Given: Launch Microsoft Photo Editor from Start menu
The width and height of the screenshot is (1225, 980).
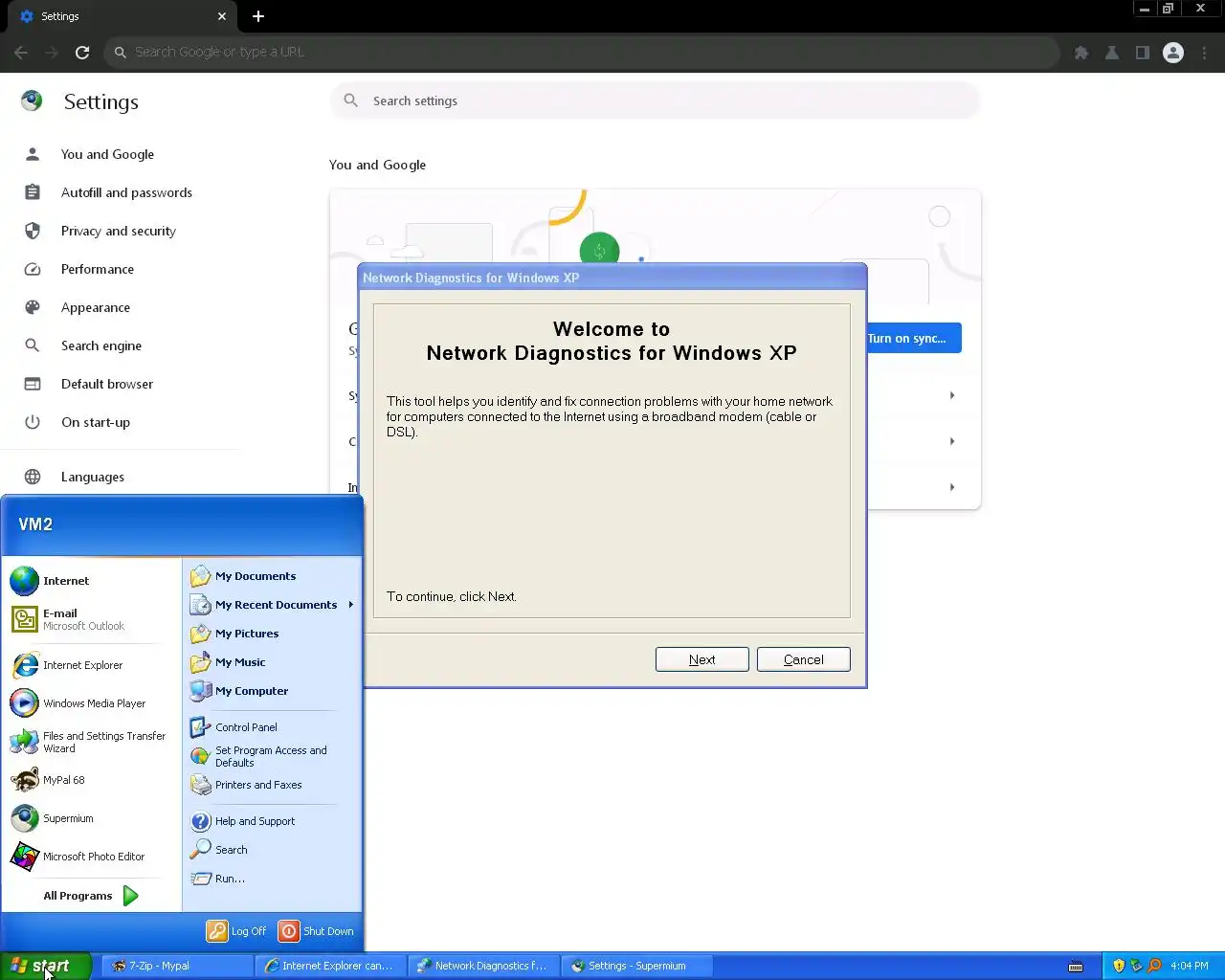Looking at the screenshot, I should click(92, 857).
